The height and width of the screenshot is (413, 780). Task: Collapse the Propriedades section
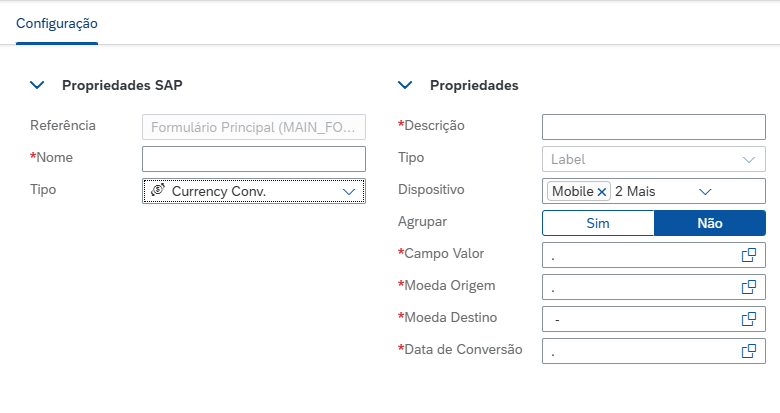tap(405, 86)
